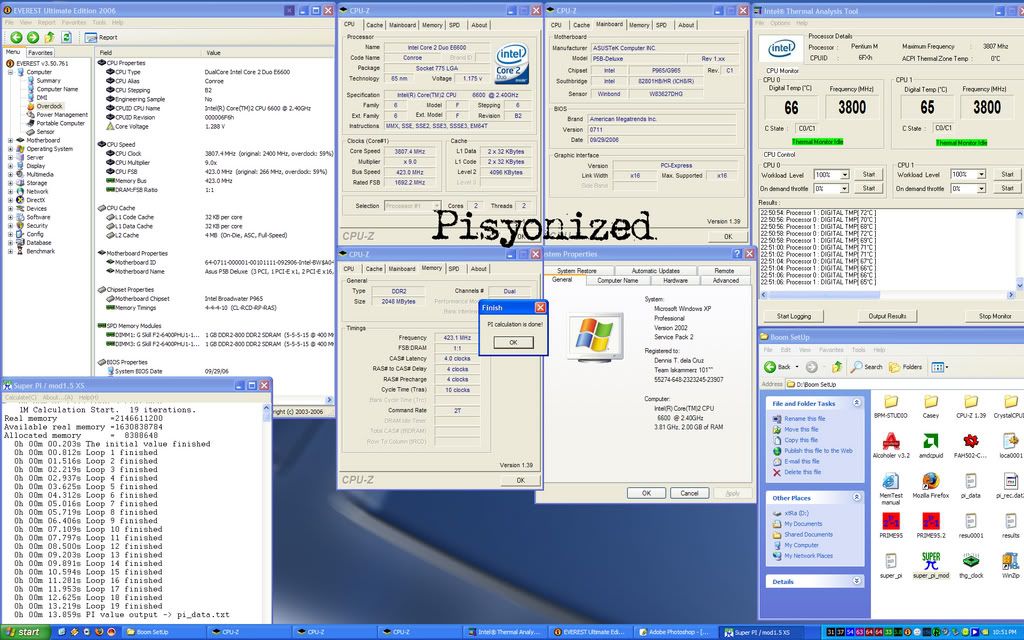Expand the Operating System tree node

click(10, 149)
